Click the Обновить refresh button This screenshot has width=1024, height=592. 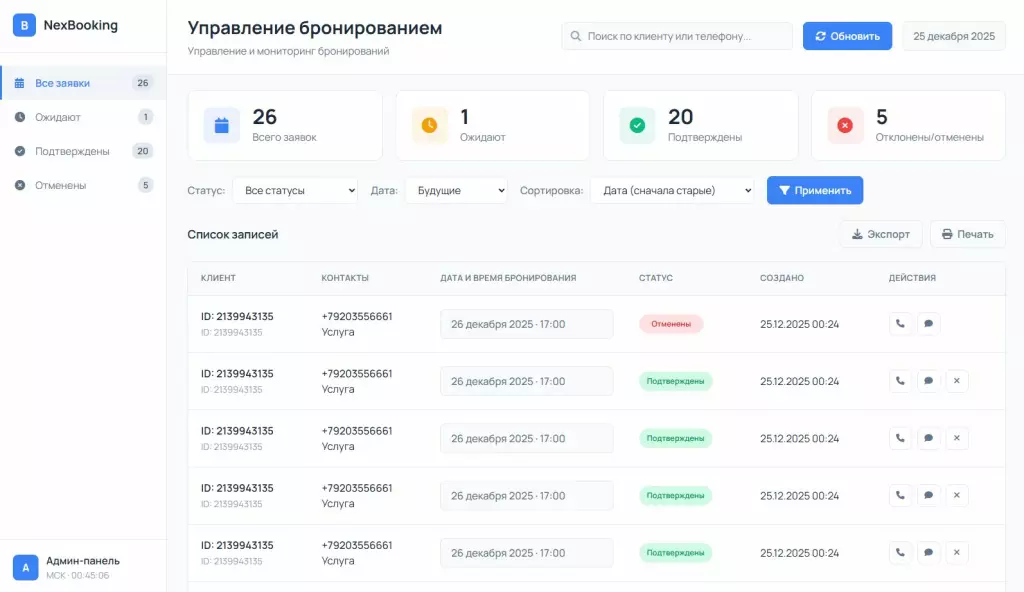click(847, 35)
